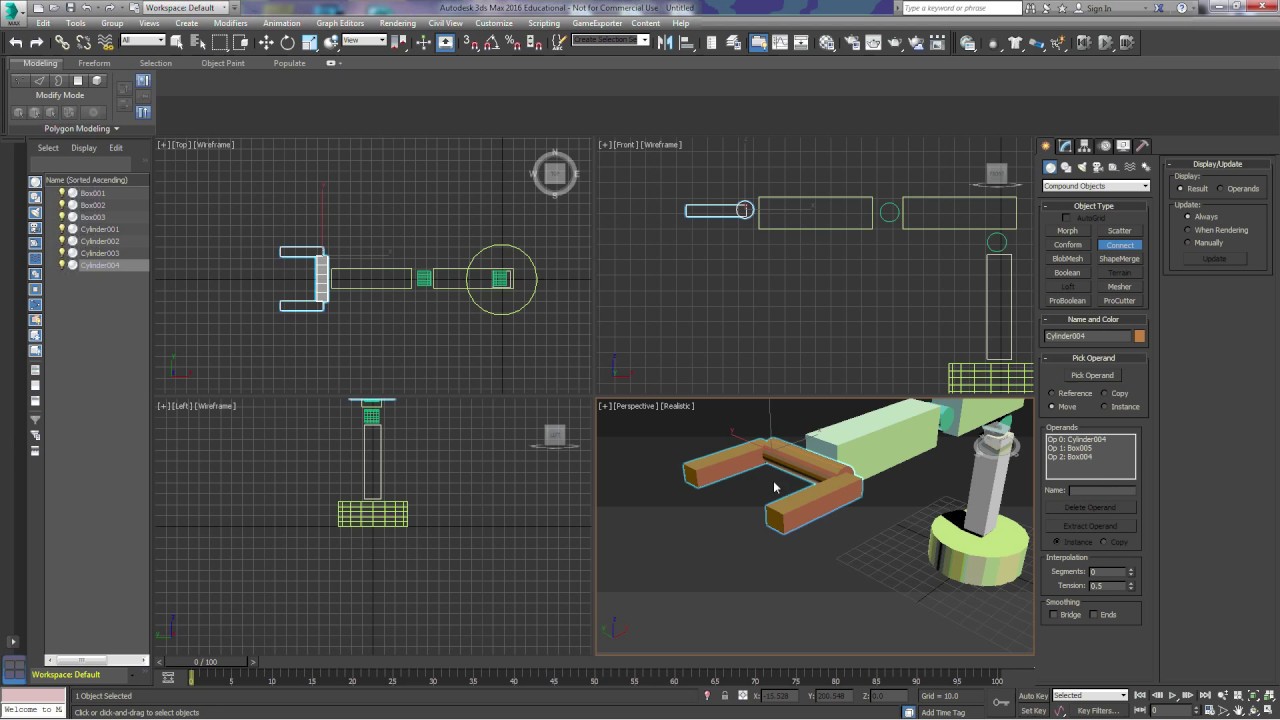Open the Hierarchy command panel tab
This screenshot has width=1280, height=720.
(1084, 146)
